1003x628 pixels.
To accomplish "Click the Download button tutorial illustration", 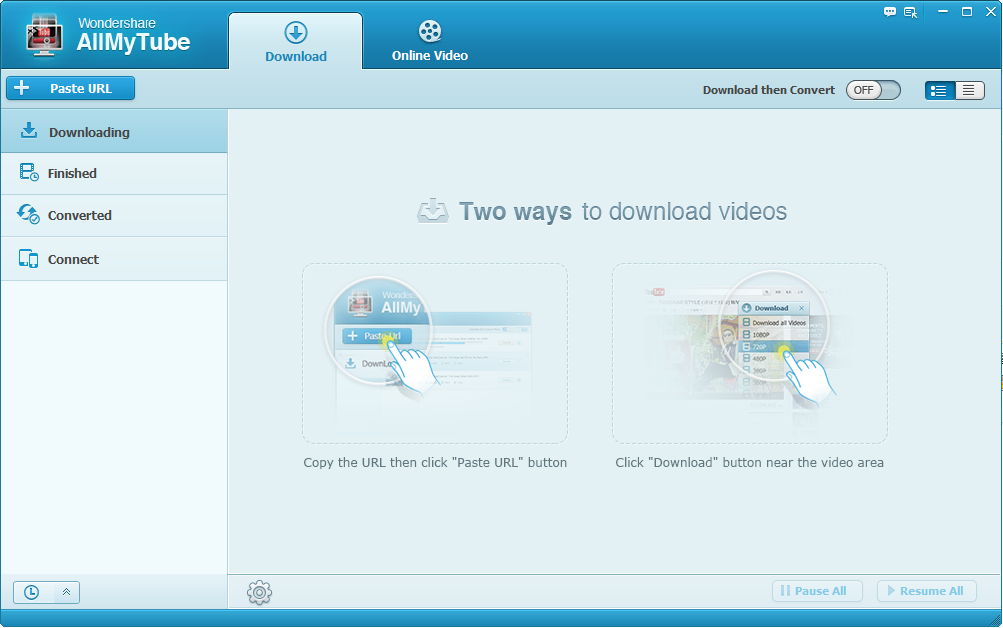I will click(x=749, y=353).
